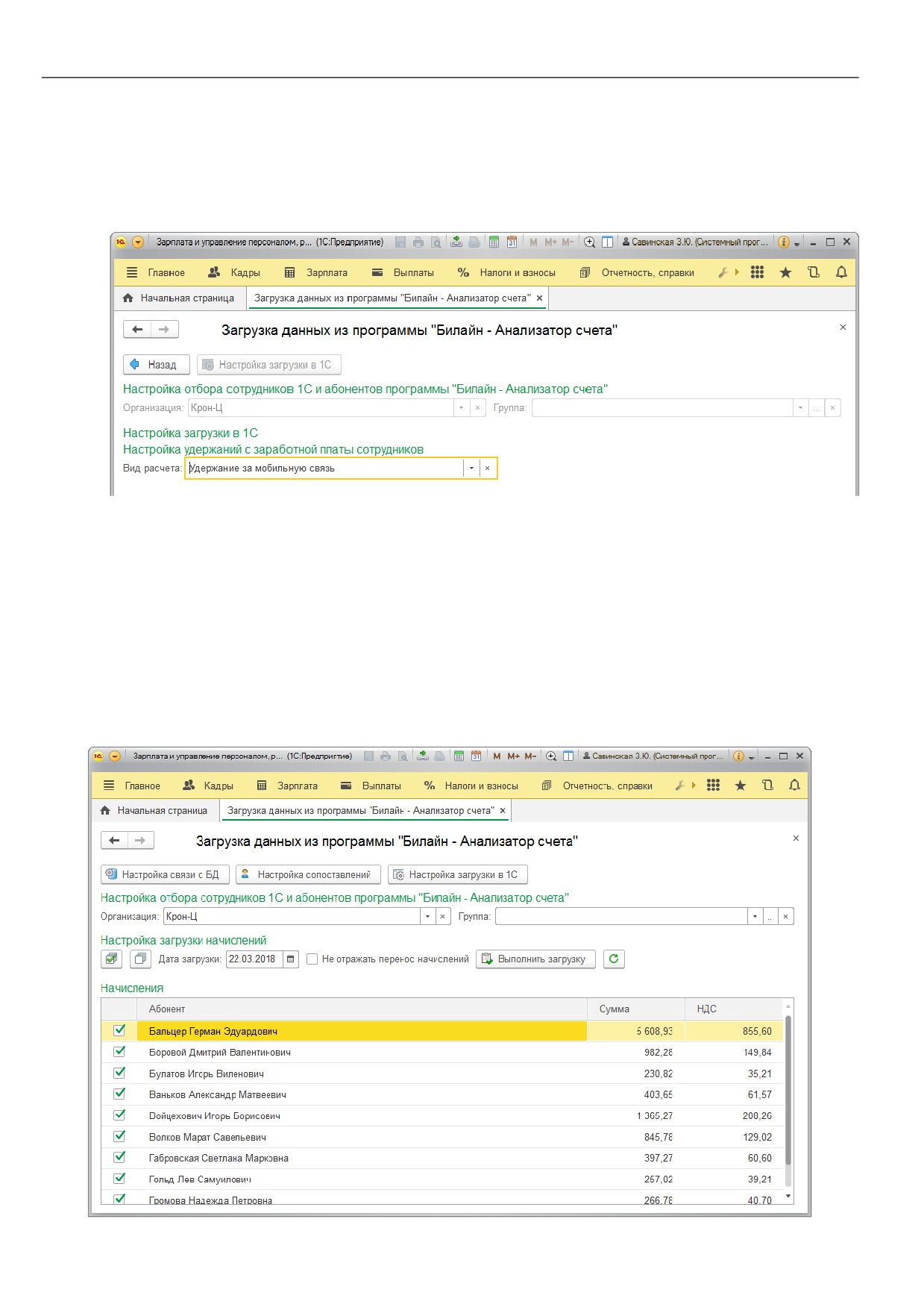Open Отчетность, справки in upper window
The image size is (924, 1307).
click(638, 272)
